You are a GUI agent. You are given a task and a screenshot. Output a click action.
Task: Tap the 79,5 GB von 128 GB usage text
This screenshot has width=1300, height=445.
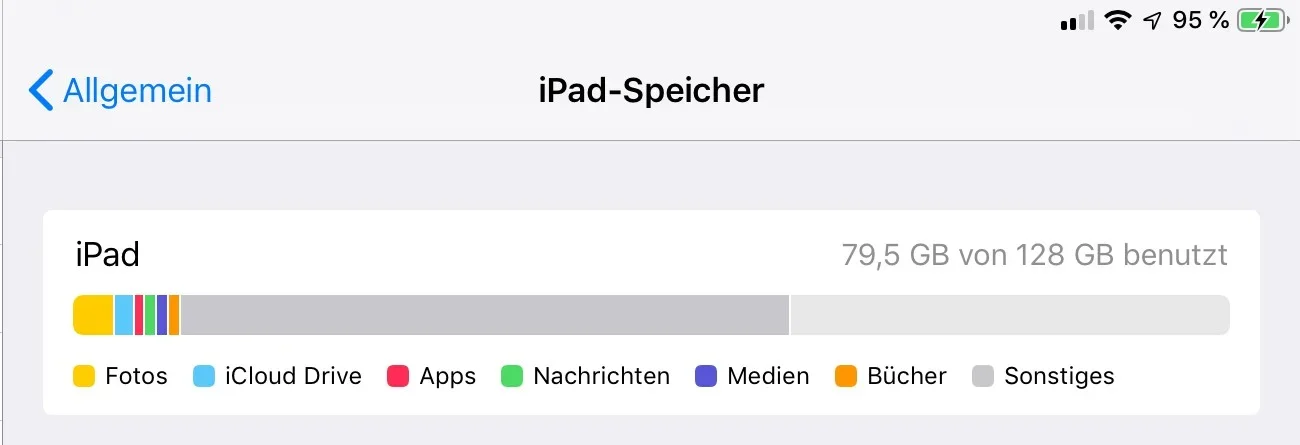pyautogui.click(x=1034, y=255)
